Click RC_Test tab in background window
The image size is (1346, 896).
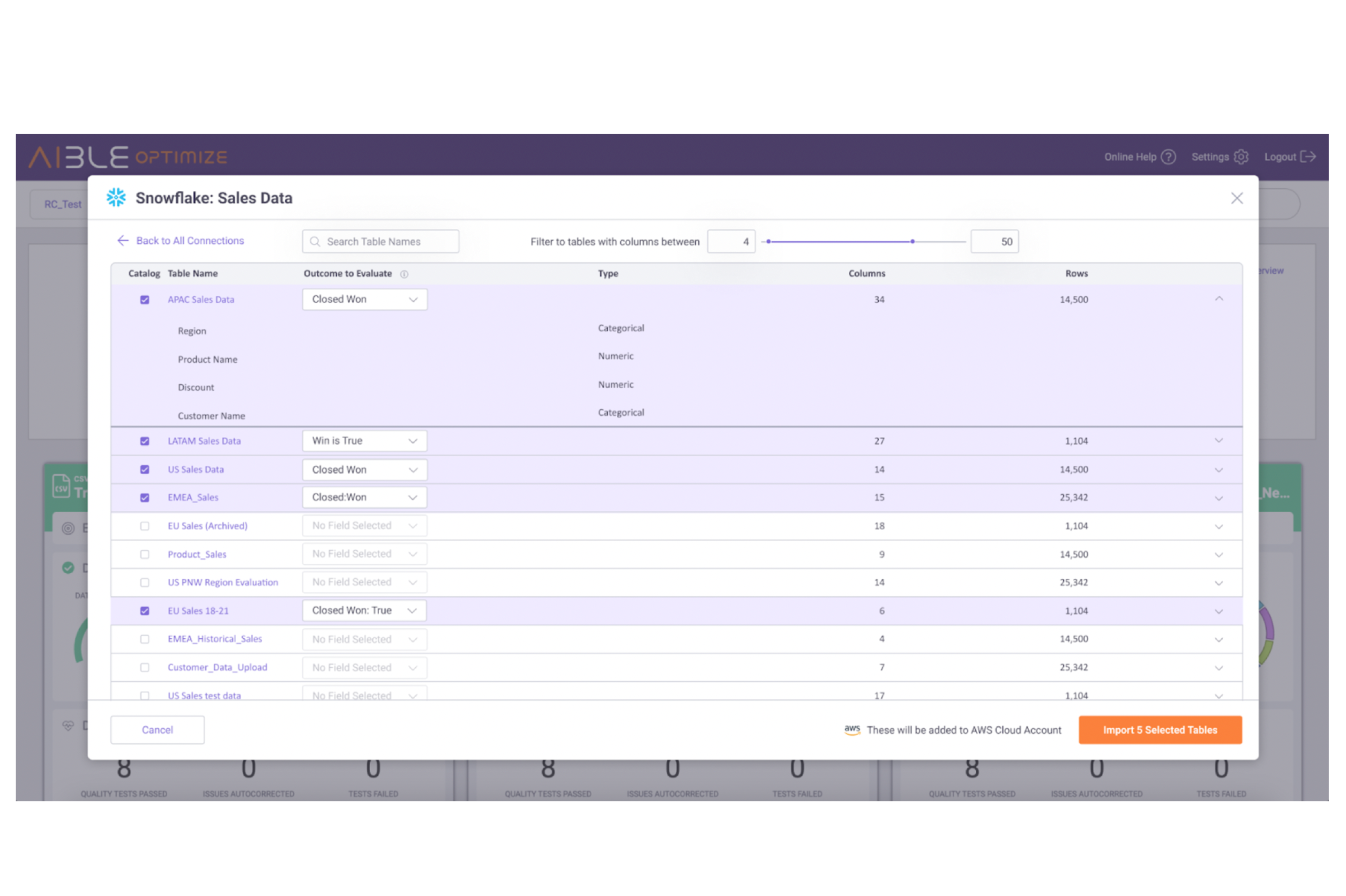[63, 205]
